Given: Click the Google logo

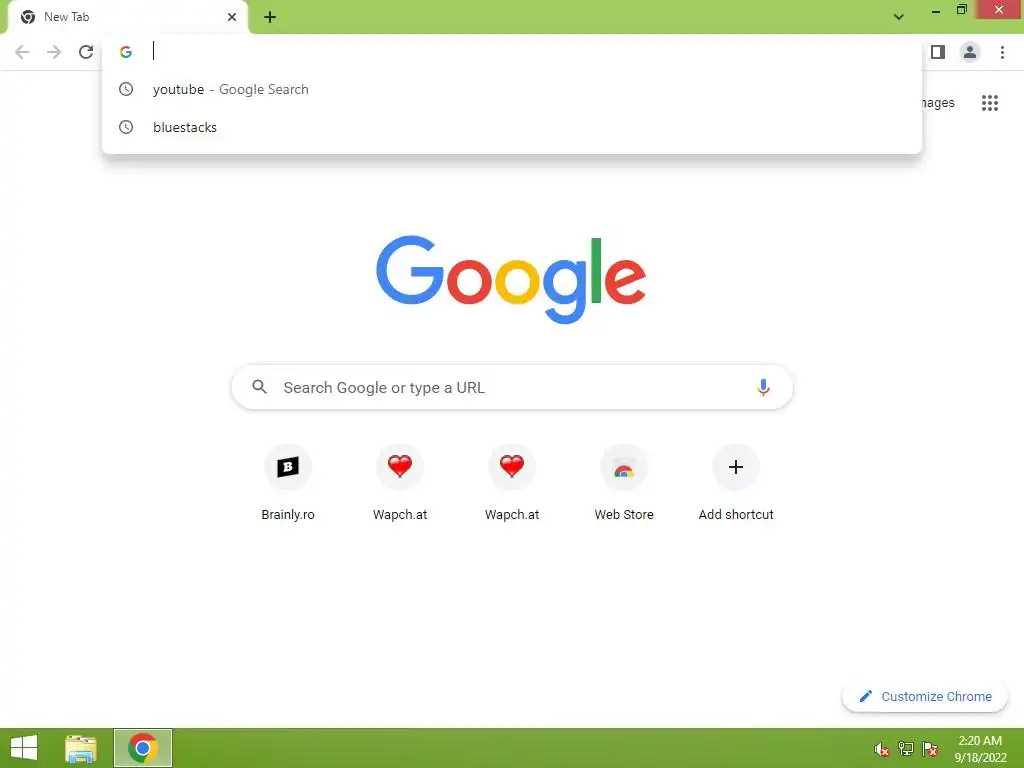Looking at the screenshot, I should pyautogui.click(x=511, y=280).
